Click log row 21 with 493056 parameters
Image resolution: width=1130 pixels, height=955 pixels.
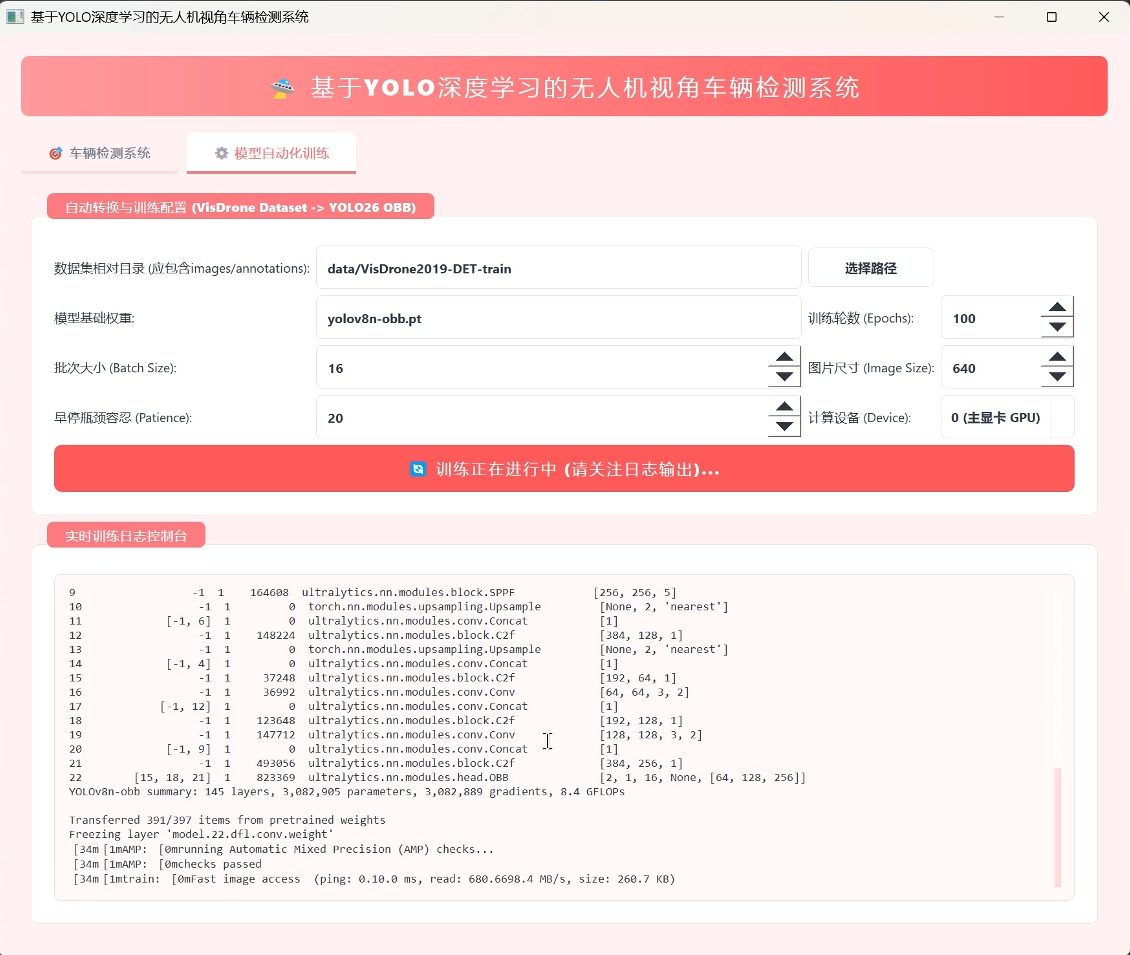coord(375,763)
